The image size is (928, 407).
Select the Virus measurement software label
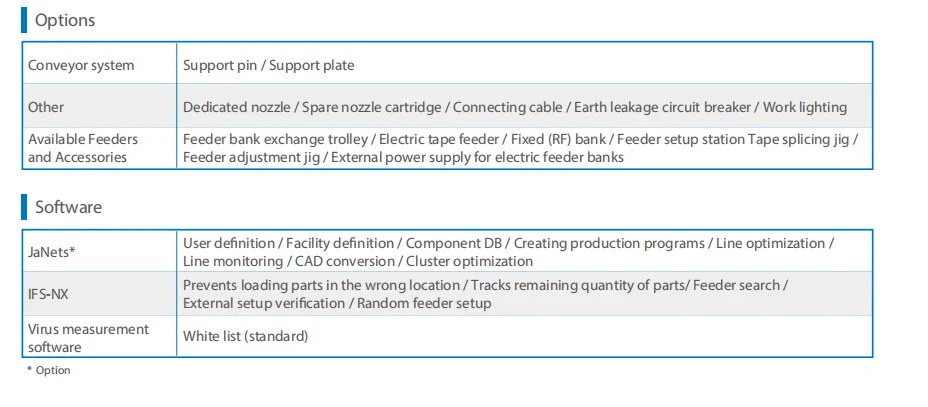(88, 337)
